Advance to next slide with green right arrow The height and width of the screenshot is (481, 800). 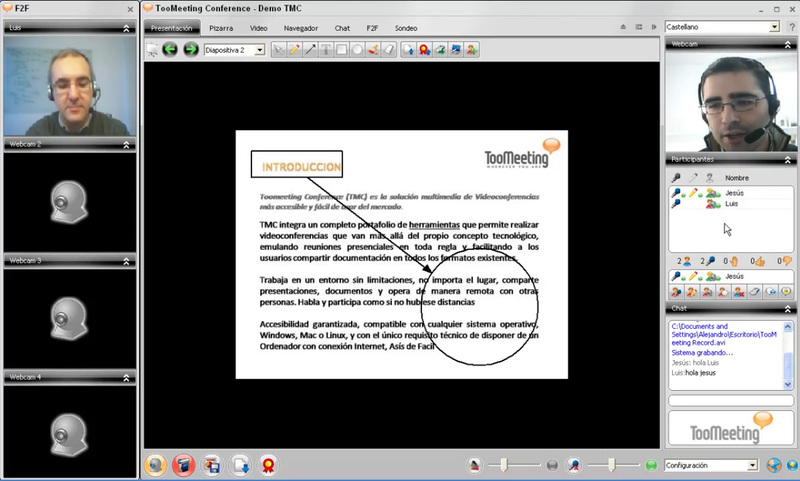tap(191, 49)
